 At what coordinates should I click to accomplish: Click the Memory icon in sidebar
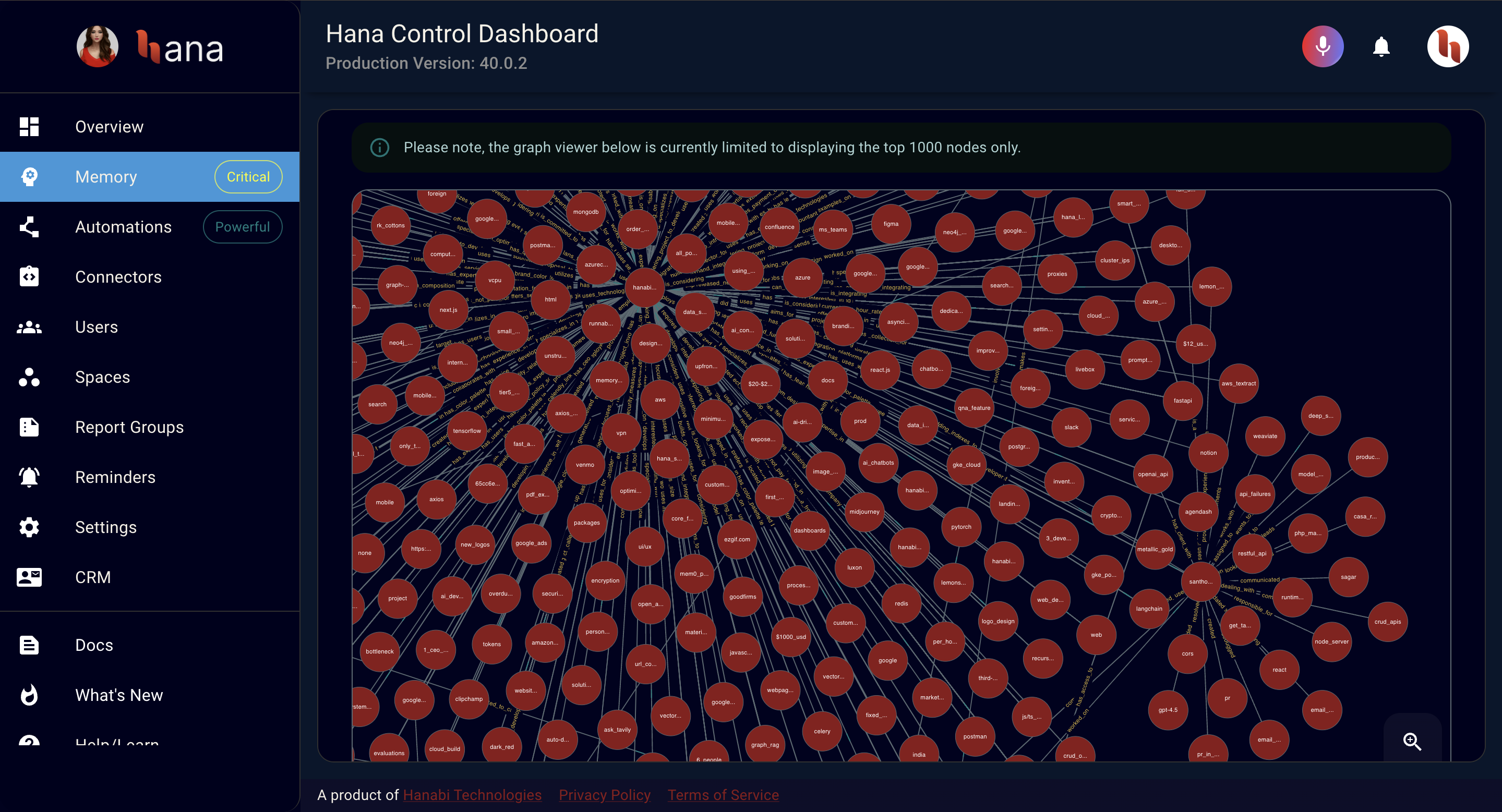click(30, 176)
